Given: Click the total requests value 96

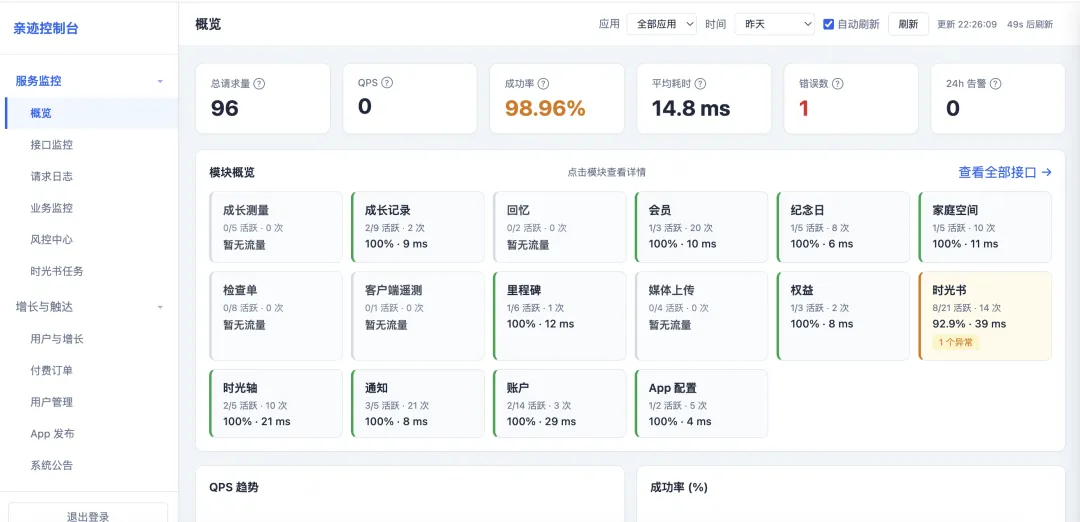Looking at the screenshot, I should coord(225,108).
